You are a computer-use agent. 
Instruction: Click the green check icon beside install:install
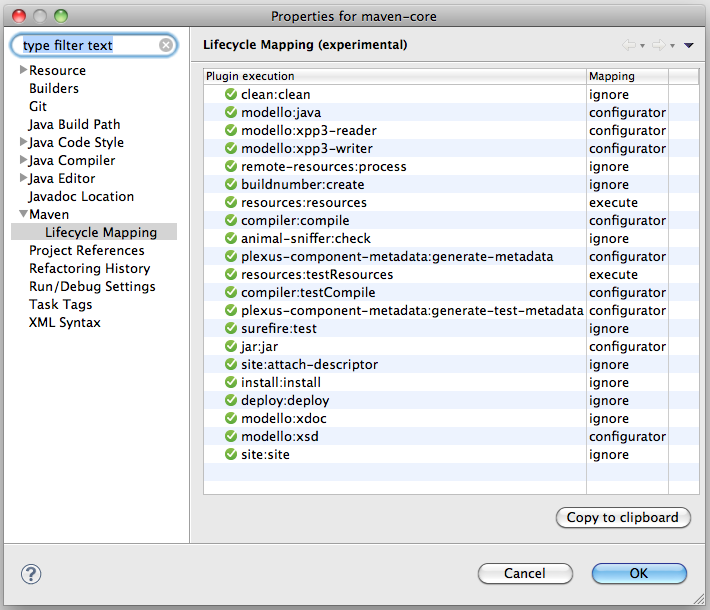231,382
